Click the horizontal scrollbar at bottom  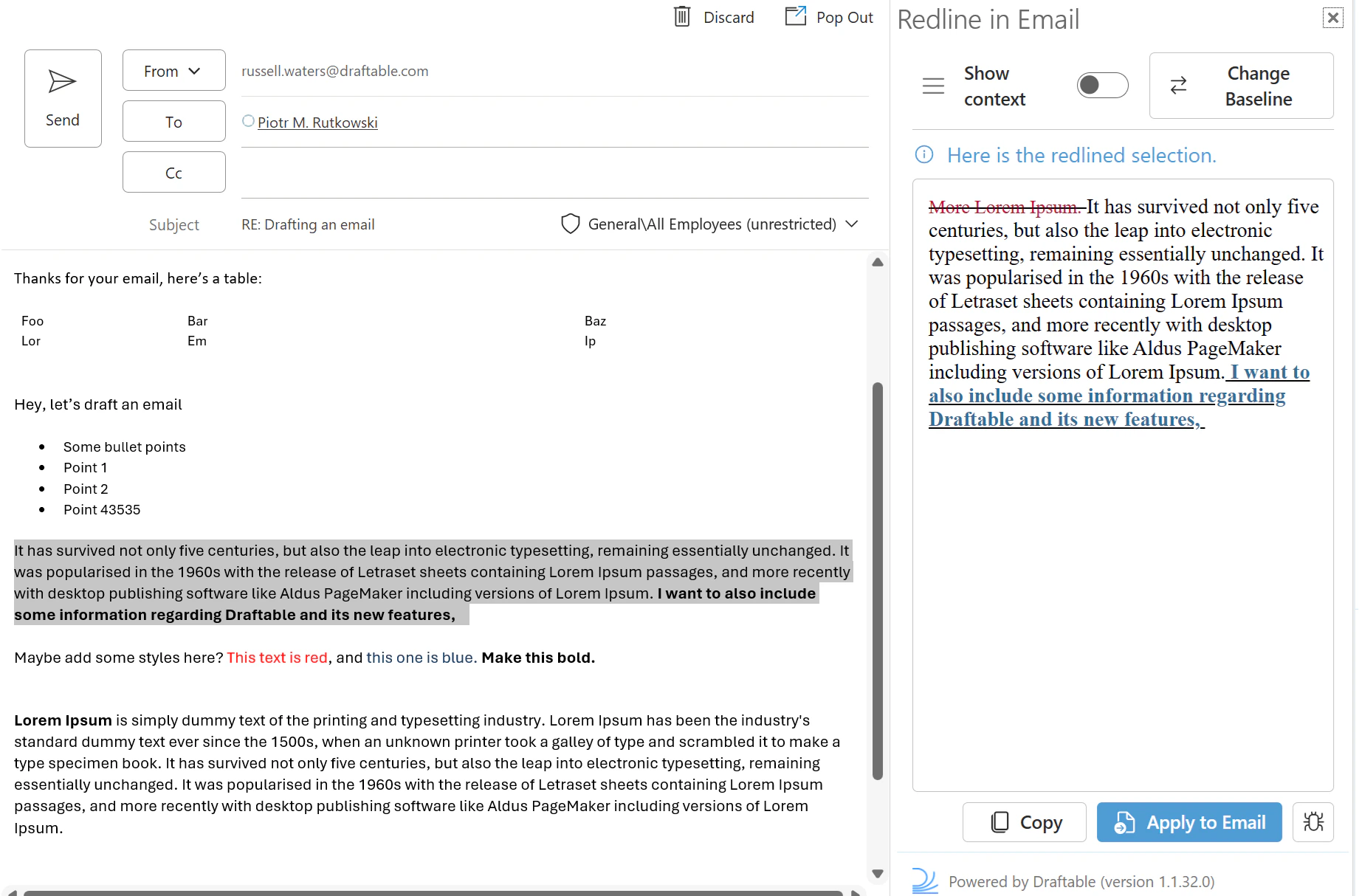pos(433,892)
